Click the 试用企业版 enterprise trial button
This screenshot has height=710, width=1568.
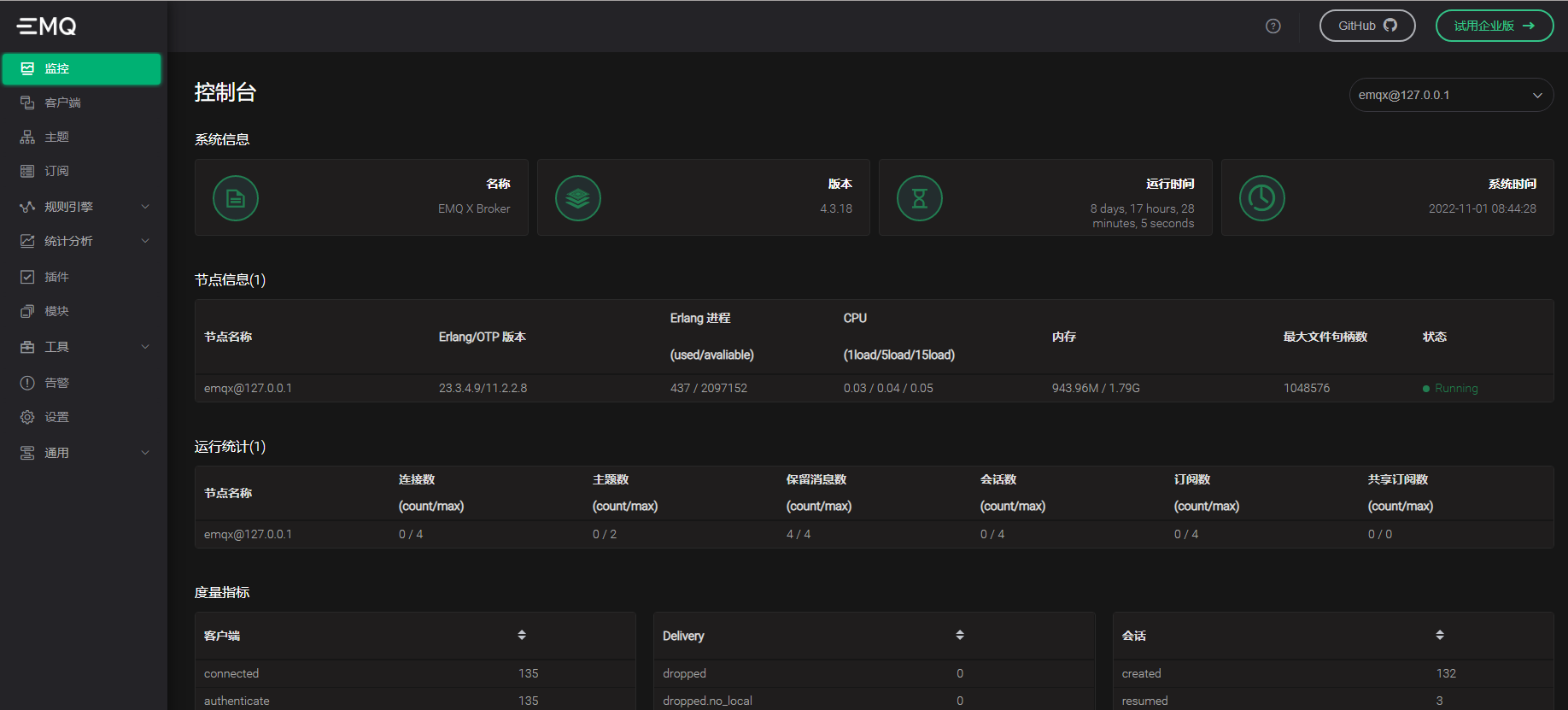pyautogui.click(x=1495, y=26)
